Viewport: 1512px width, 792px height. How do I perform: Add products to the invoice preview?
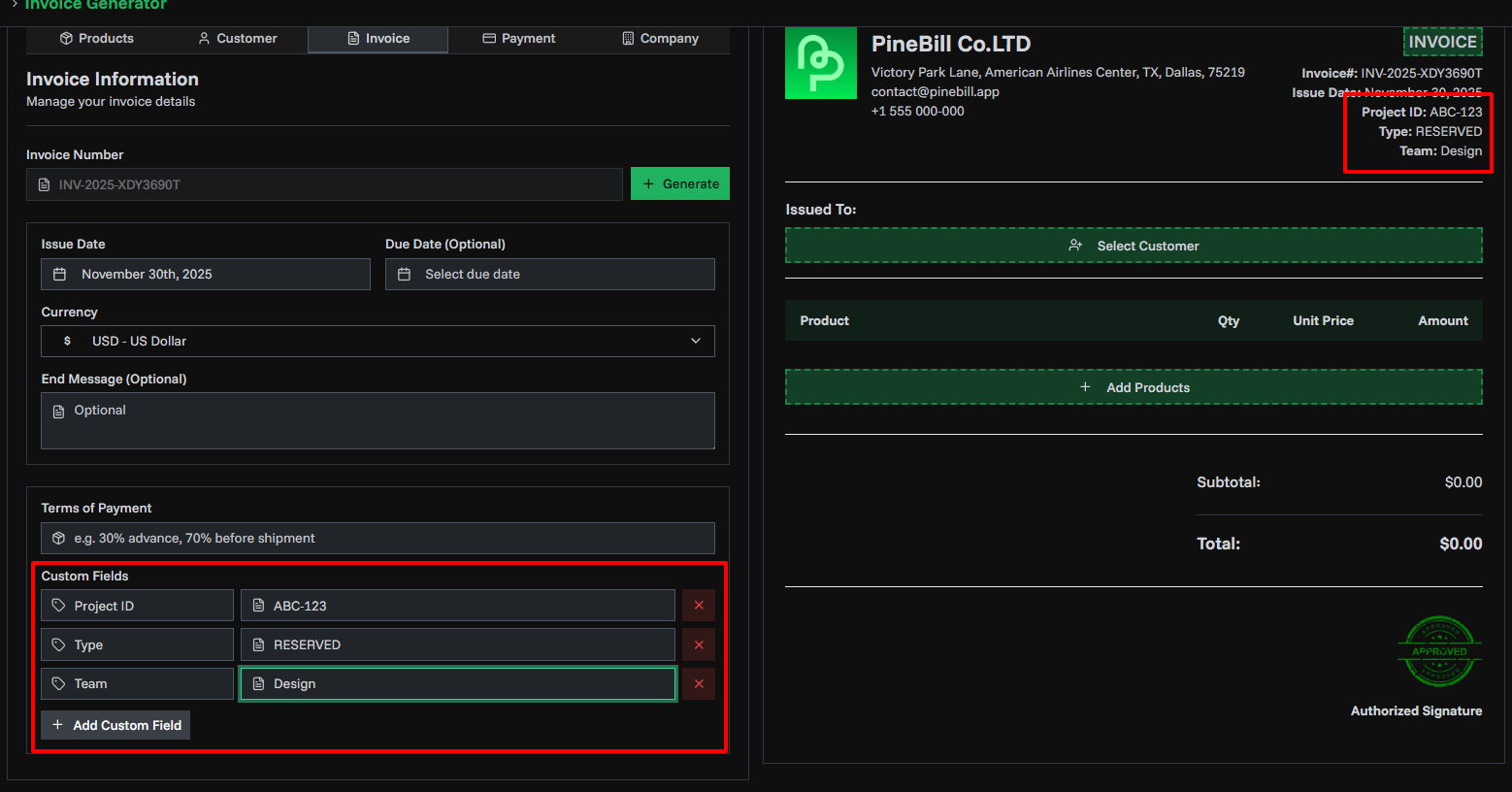pos(1133,387)
